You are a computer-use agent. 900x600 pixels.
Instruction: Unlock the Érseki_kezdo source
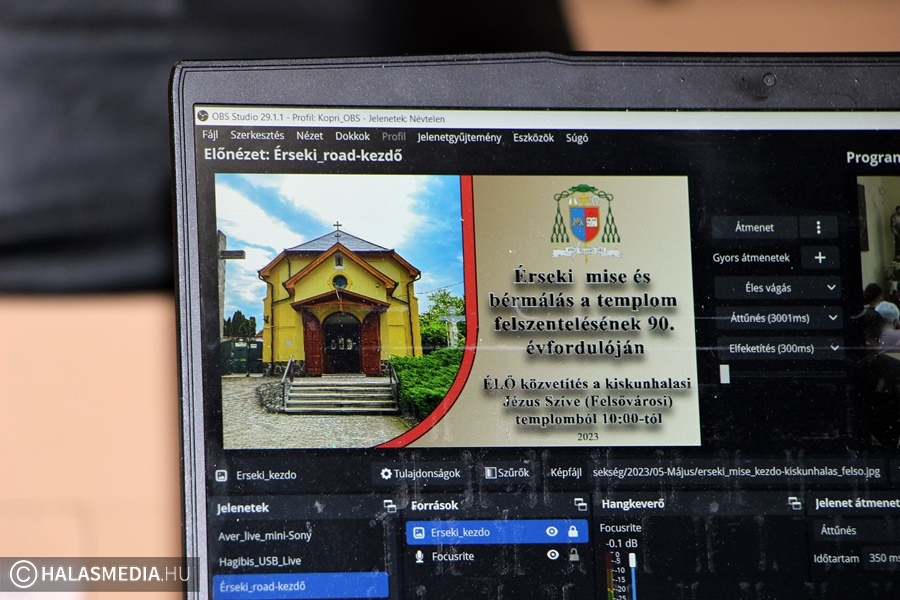point(573,532)
